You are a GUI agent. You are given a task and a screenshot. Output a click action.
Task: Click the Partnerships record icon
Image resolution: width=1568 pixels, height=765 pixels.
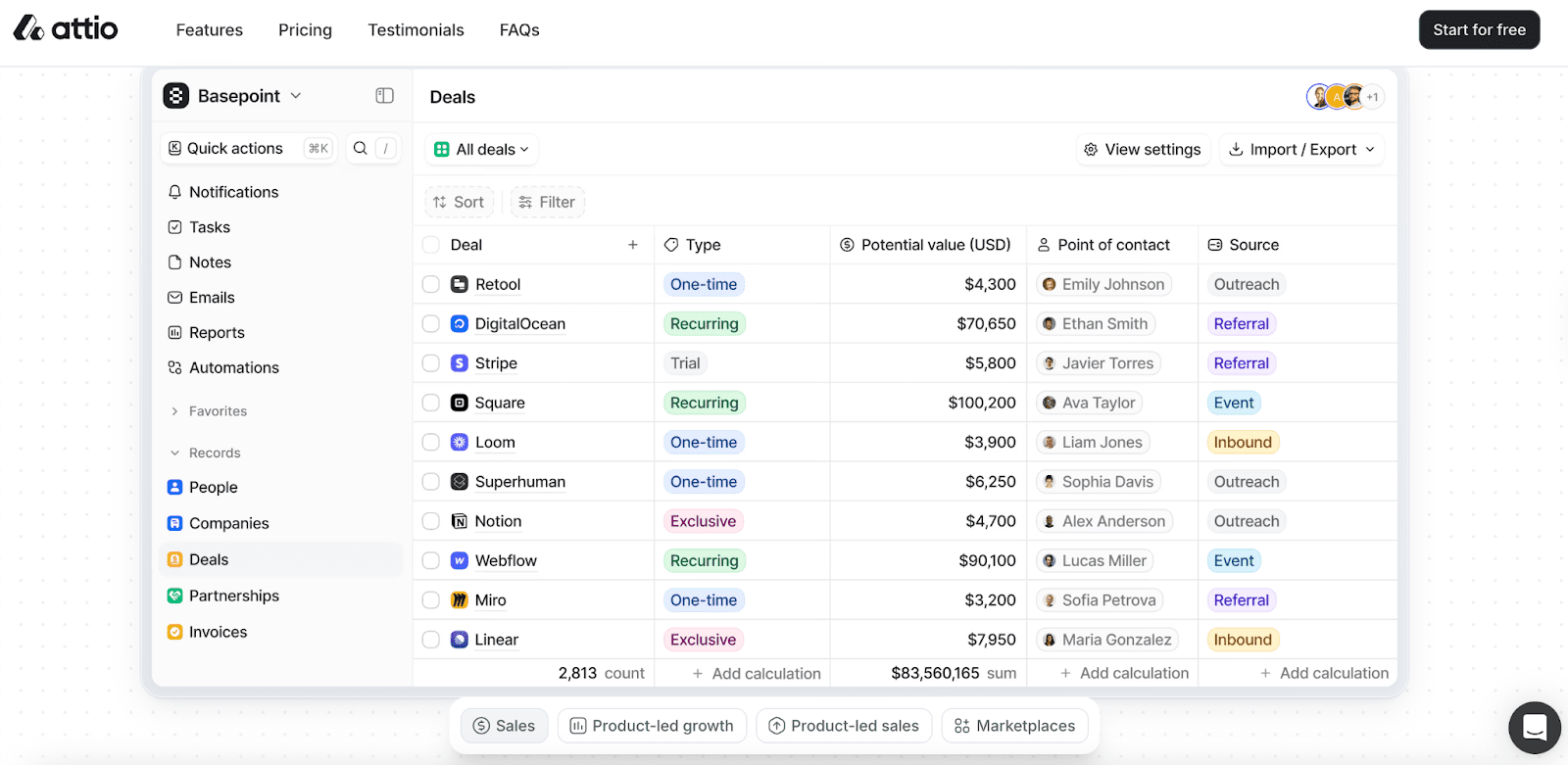click(x=174, y=596)
